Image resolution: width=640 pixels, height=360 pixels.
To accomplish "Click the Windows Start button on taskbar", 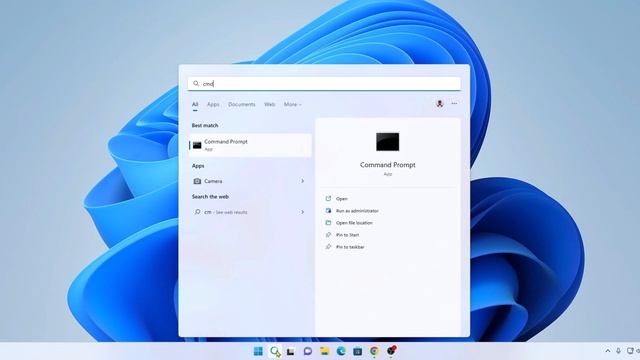I will pos(258,351).
